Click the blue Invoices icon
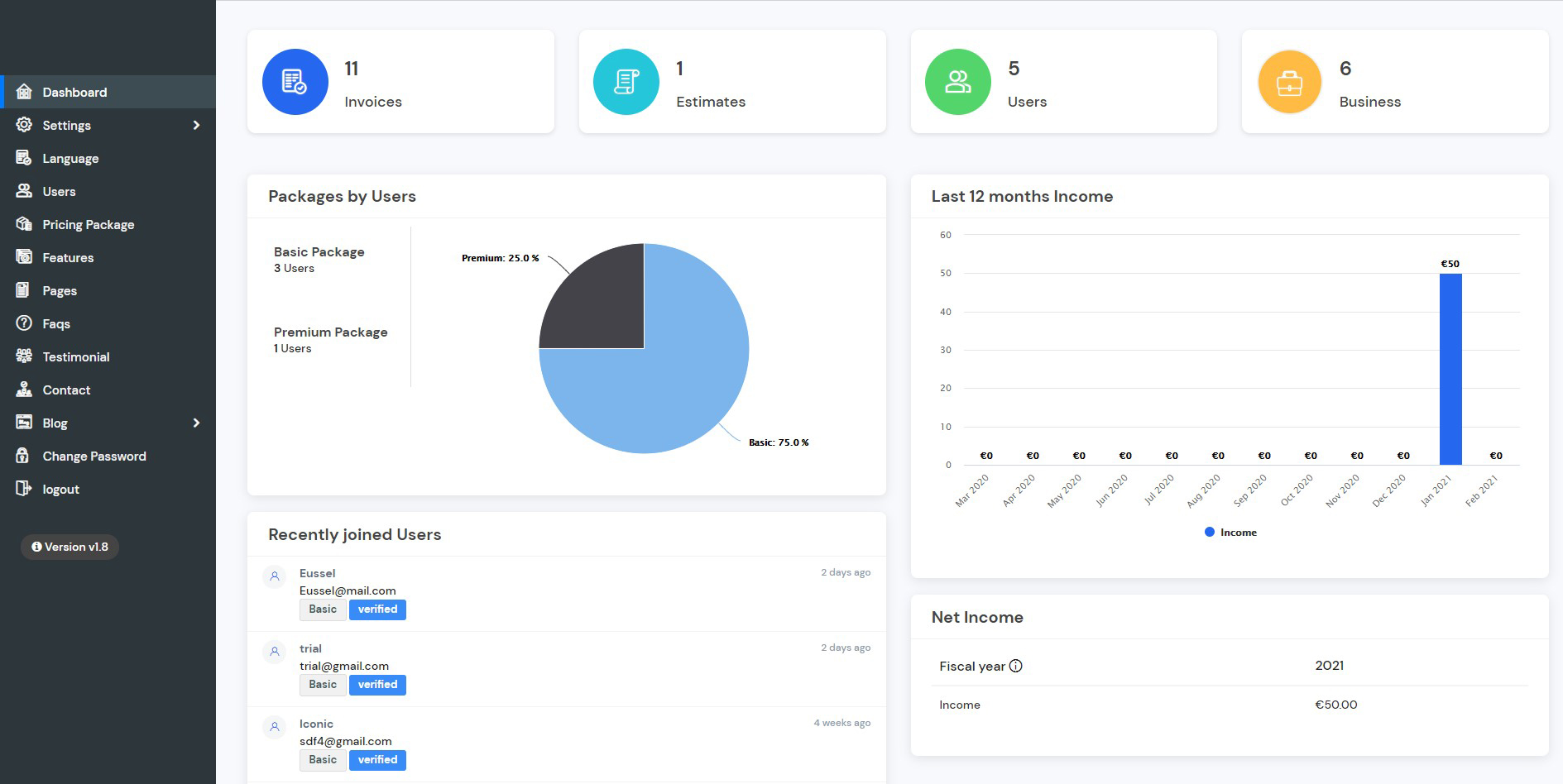The height and width of the screenshot is (784, 1563). [x=295, y=82]
